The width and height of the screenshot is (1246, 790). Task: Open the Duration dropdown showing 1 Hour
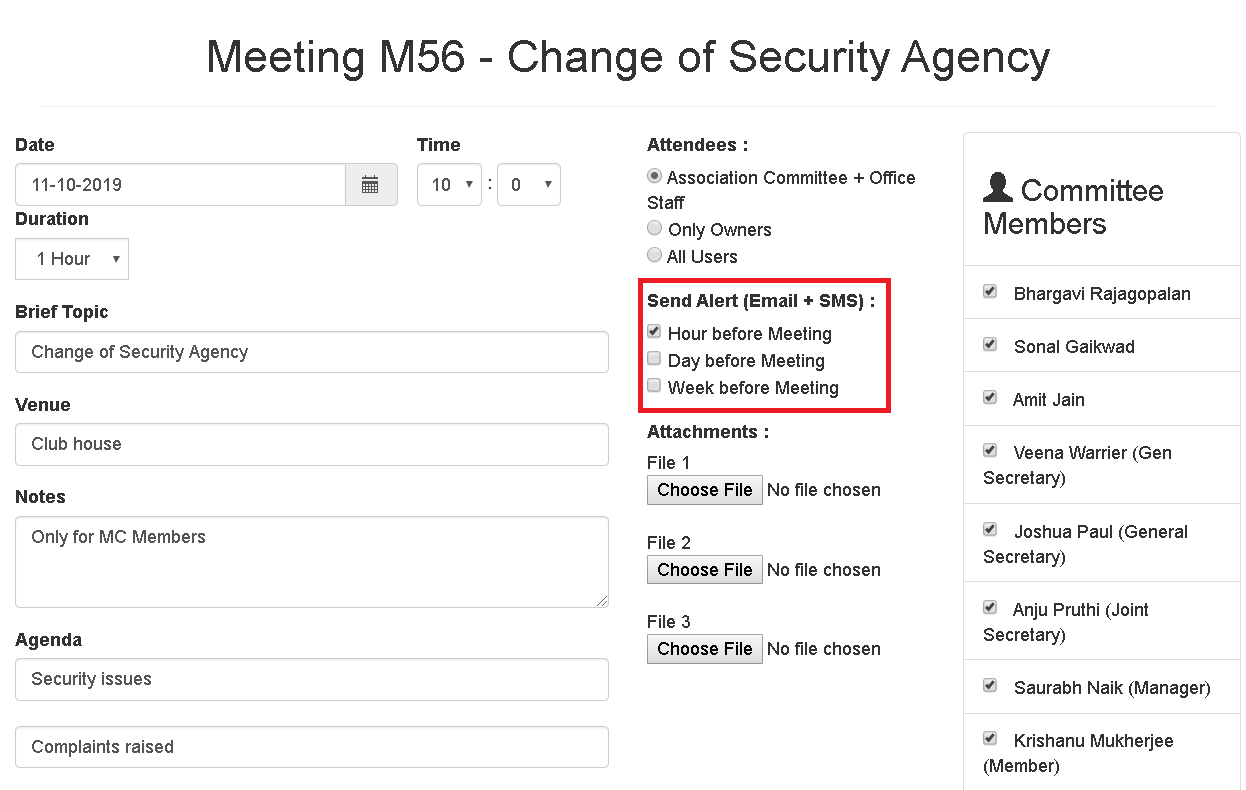pyautogui.click(x=71, y=258)
